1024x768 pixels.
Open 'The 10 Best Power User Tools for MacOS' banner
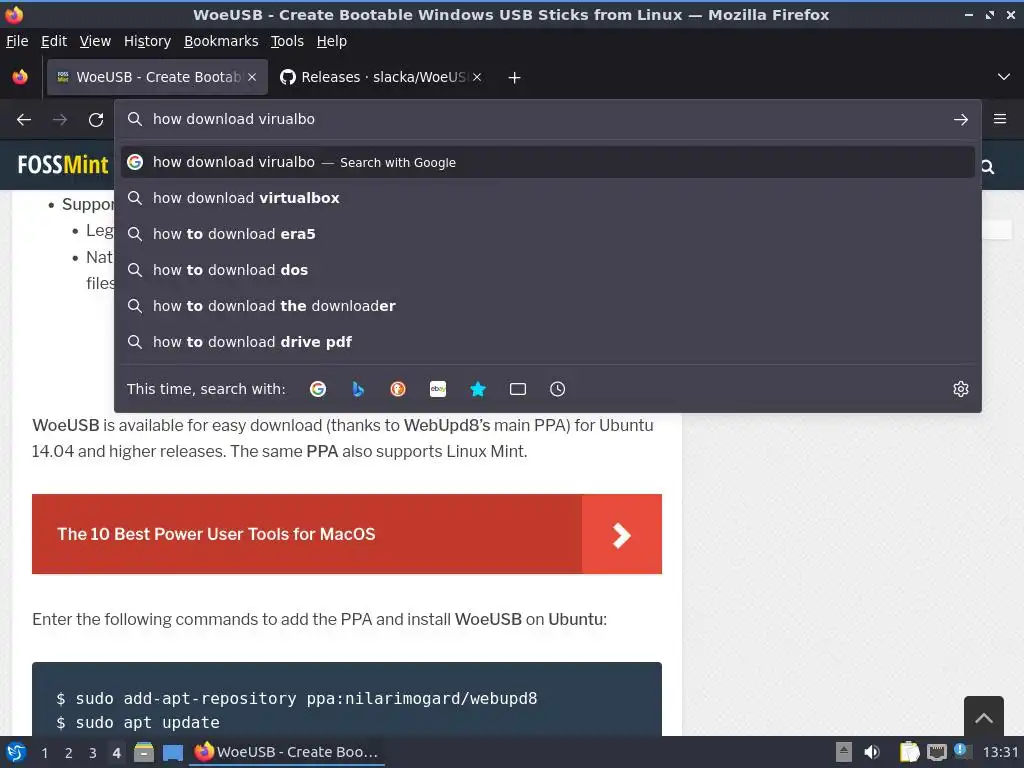coord(347,534)
